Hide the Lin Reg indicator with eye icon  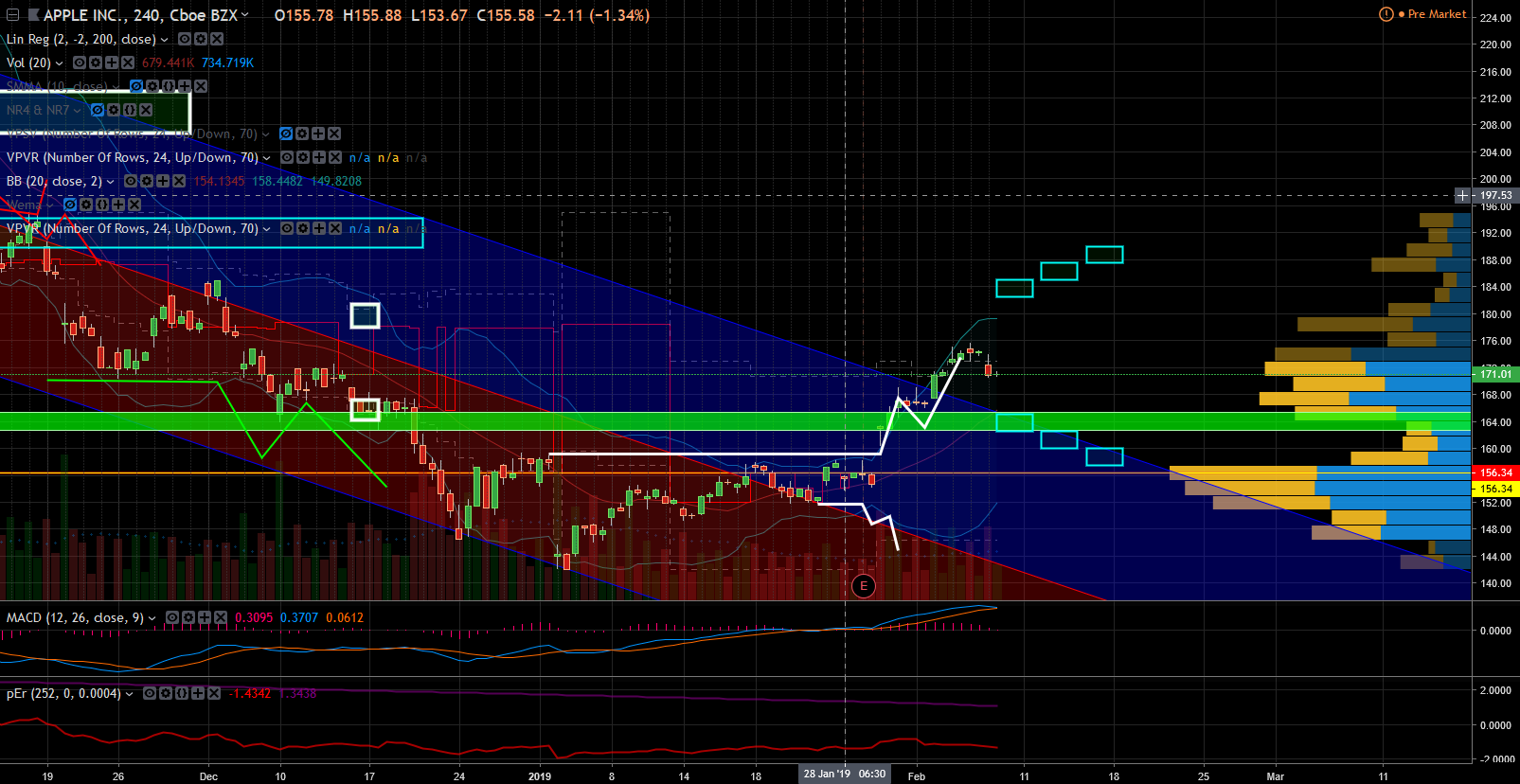click(x=185, y=39)
